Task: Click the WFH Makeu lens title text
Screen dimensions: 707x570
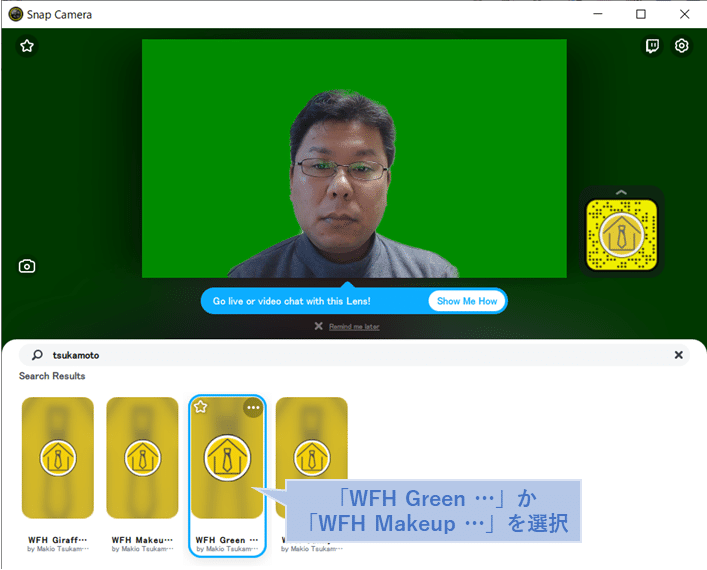Action: [142, 540]
